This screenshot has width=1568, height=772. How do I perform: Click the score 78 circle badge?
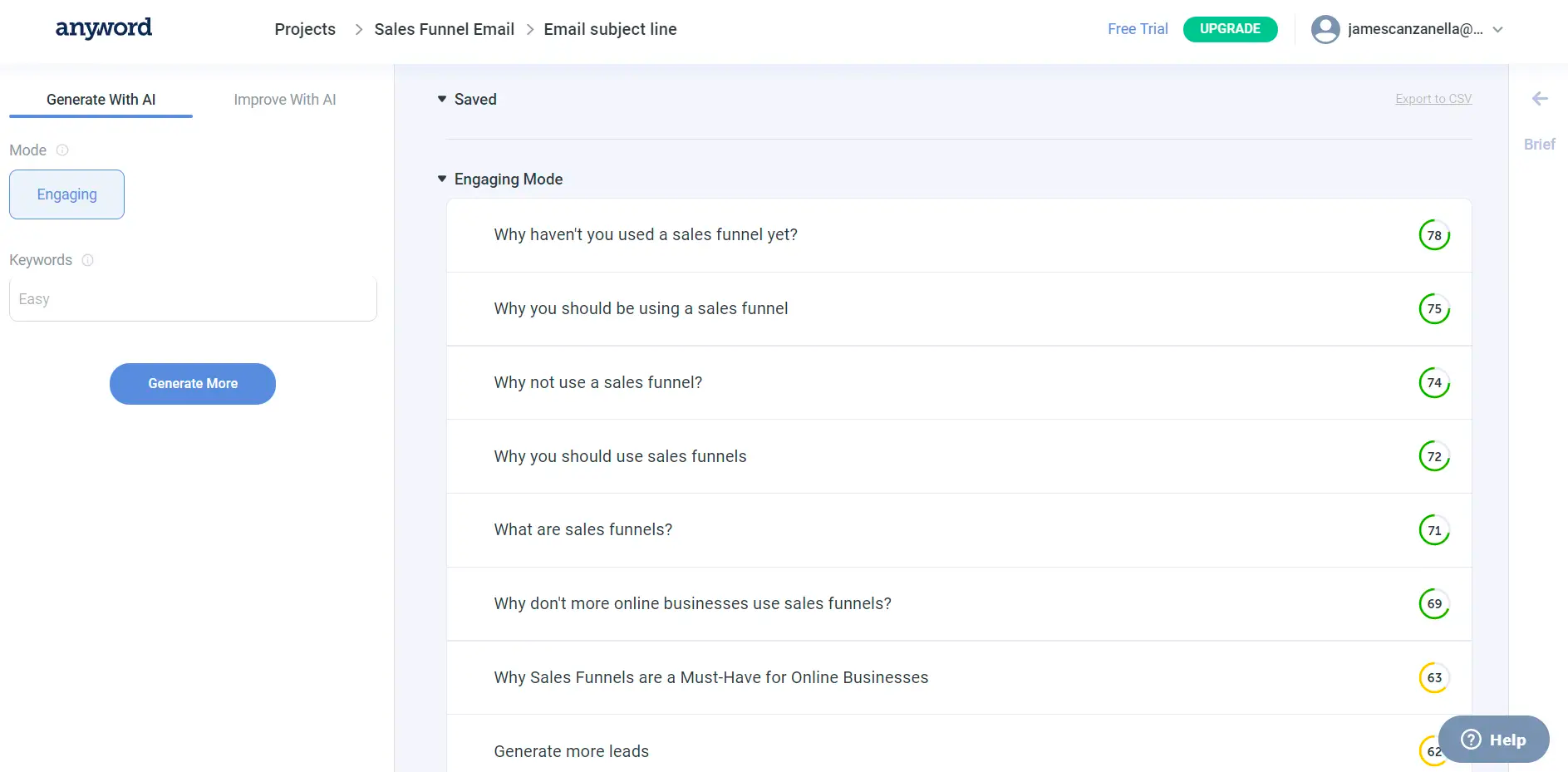[1433, 235]
